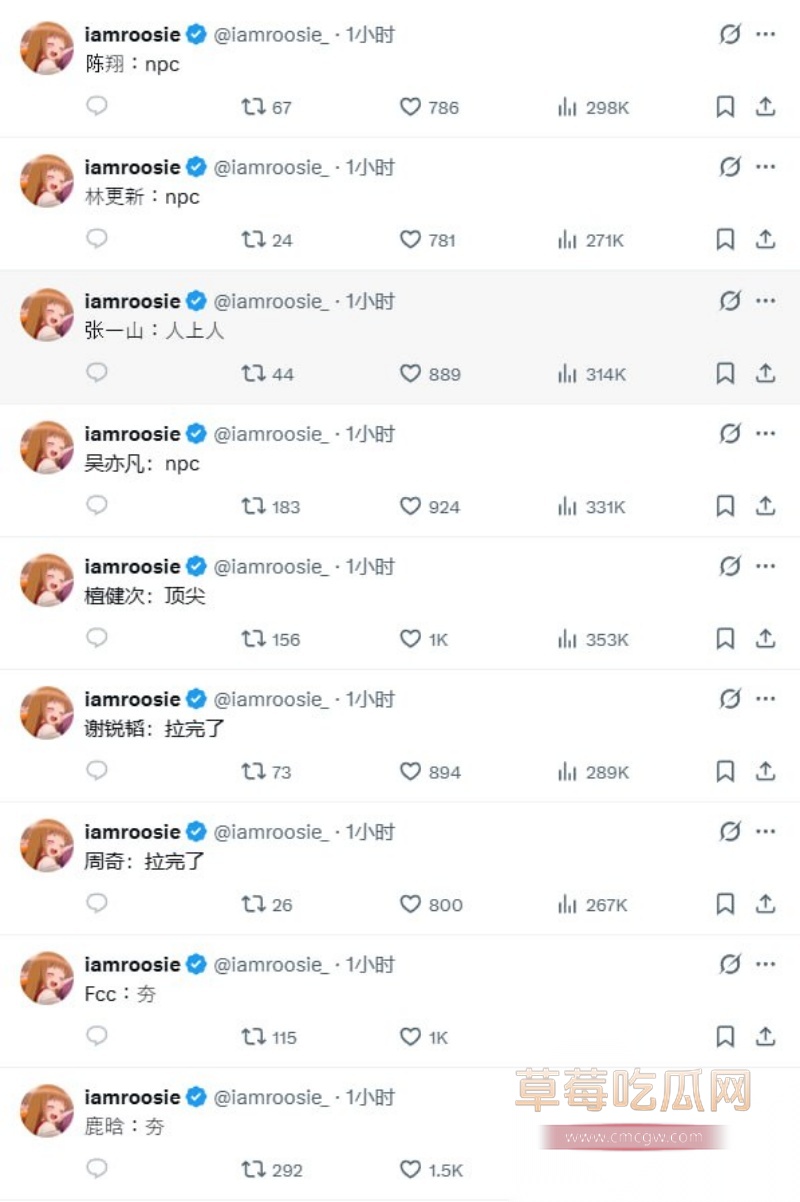The image size is (800, 1202).
Task: Open more options on Fcc：夯 tweet
Action: (765, 965)
